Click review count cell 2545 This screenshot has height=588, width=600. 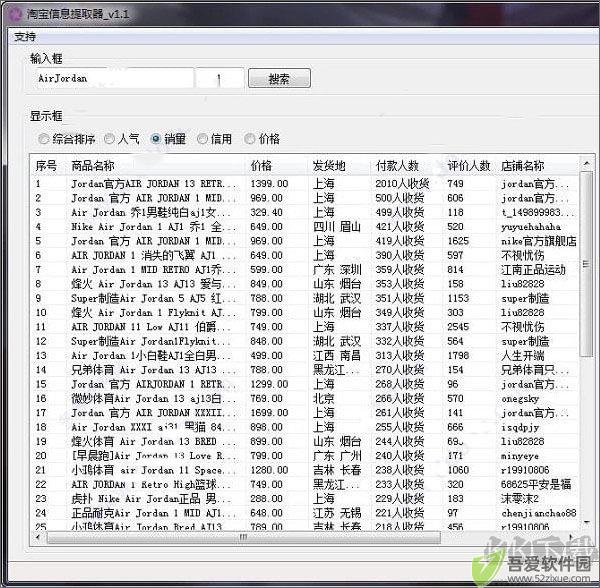point(458,327)
